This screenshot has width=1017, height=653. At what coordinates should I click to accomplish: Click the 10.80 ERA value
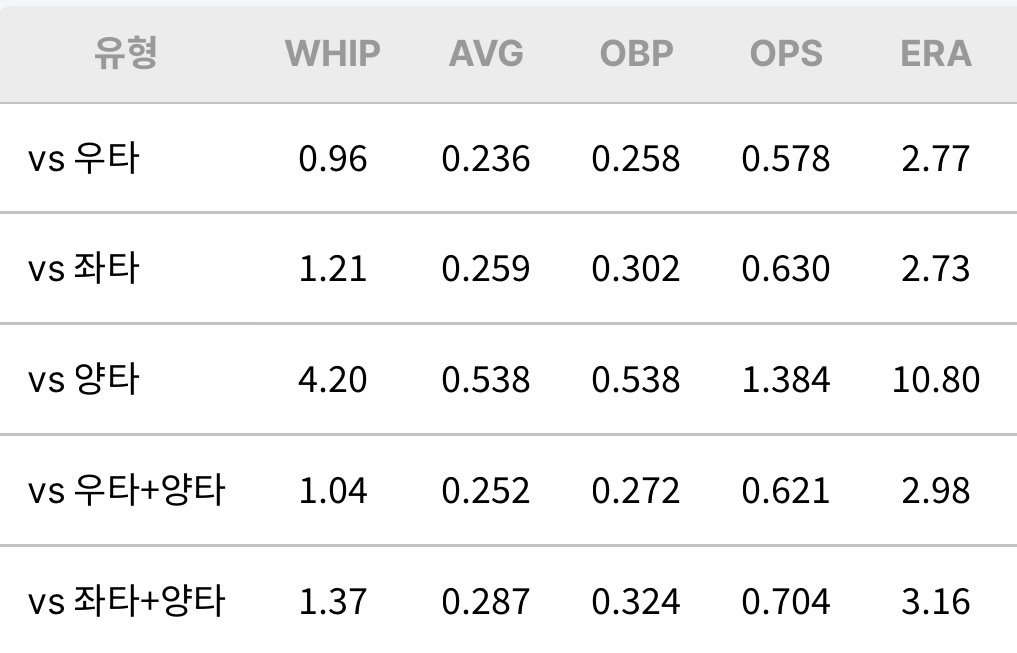click(x=936, y=380)
